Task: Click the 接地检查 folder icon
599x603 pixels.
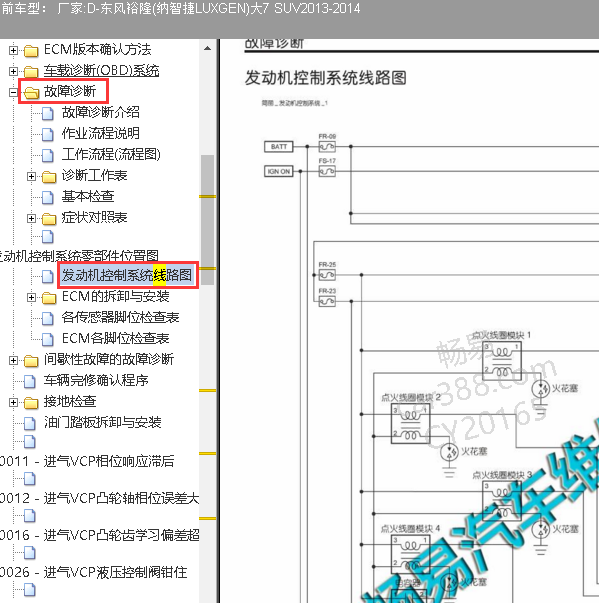Action: click(31, 402)
